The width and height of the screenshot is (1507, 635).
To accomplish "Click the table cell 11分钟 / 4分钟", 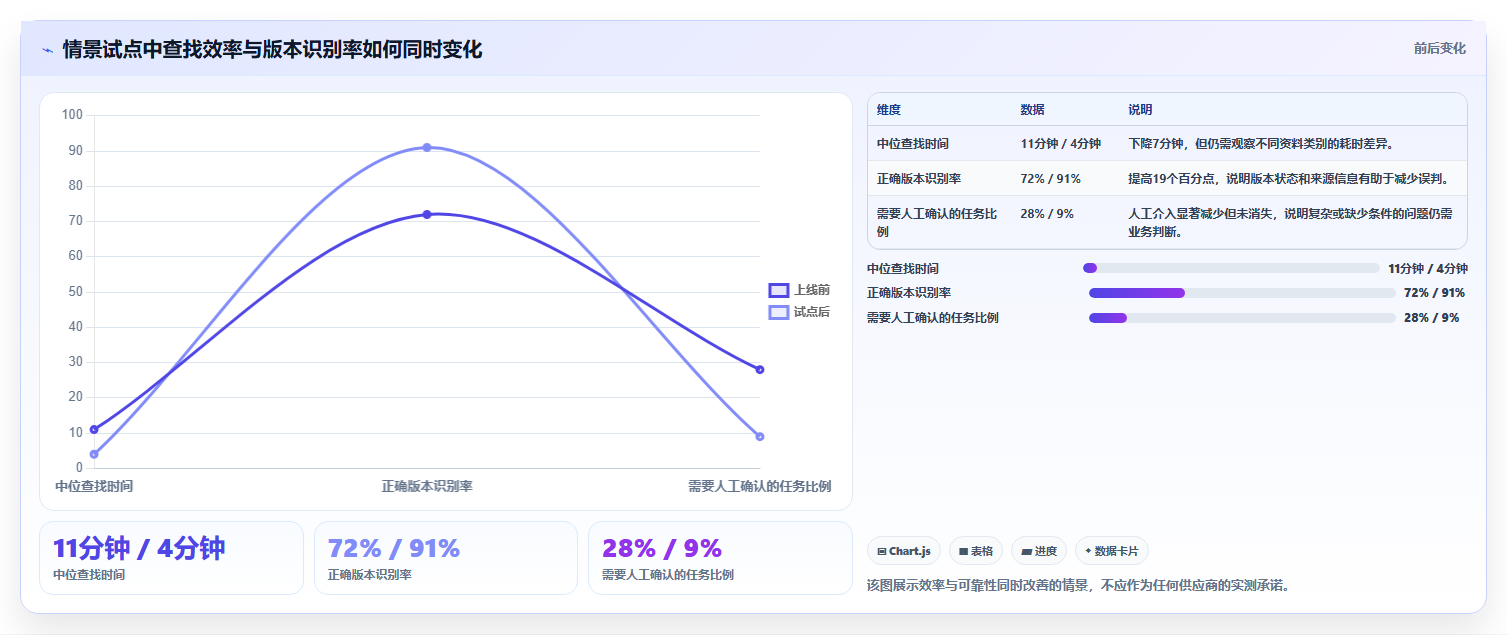I will pyautogui.click(x=1061, y=144).
